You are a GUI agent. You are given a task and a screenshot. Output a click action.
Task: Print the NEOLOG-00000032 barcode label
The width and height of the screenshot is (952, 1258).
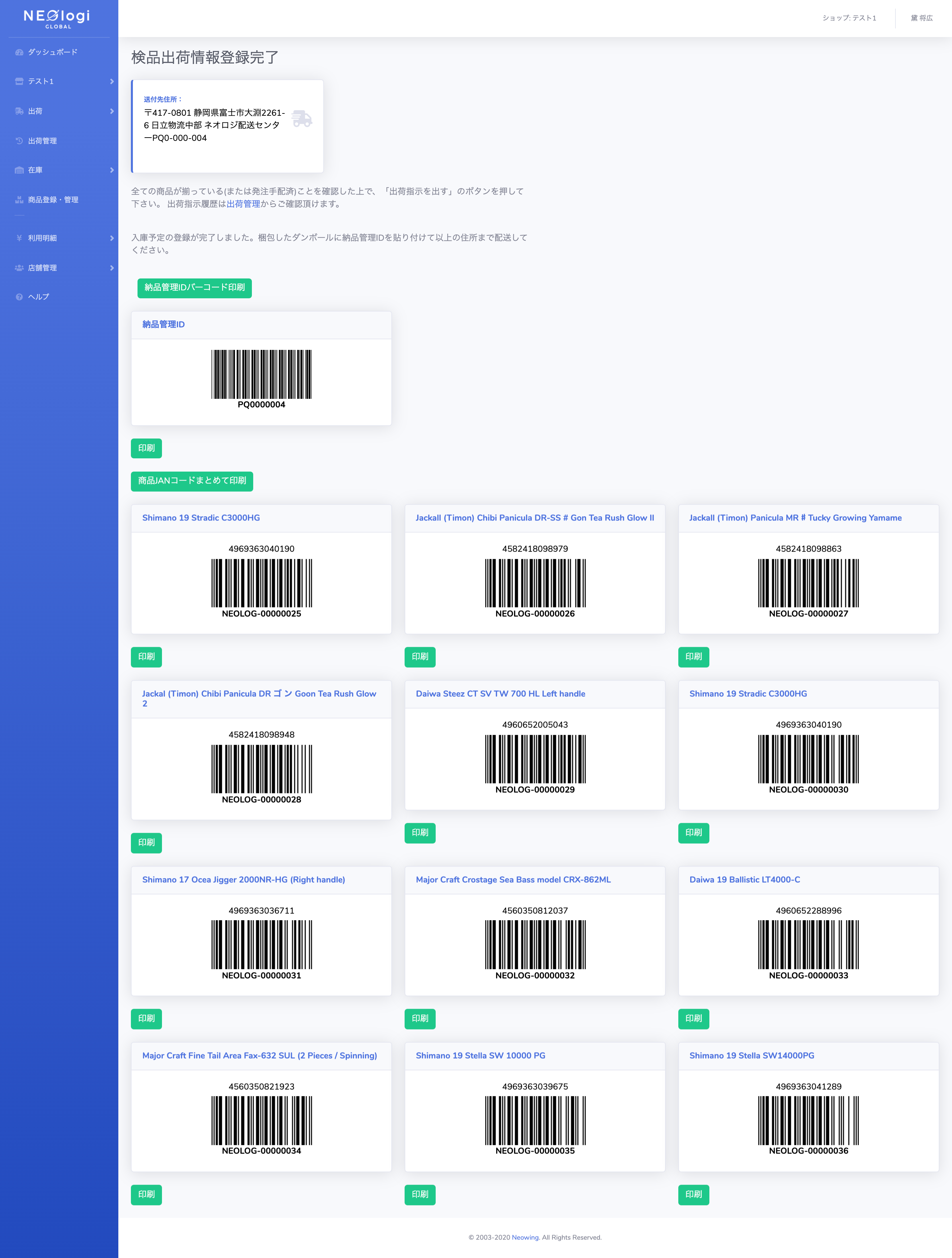click(420, 1019)
